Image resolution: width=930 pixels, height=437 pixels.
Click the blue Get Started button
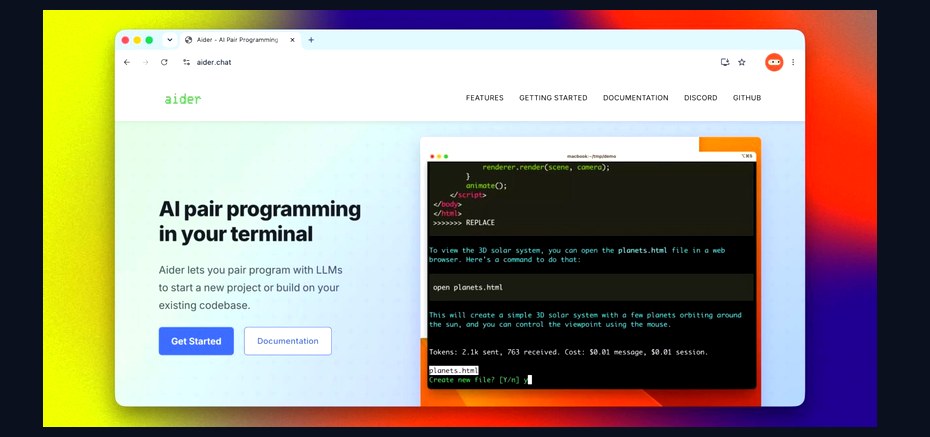pos(196,341)
